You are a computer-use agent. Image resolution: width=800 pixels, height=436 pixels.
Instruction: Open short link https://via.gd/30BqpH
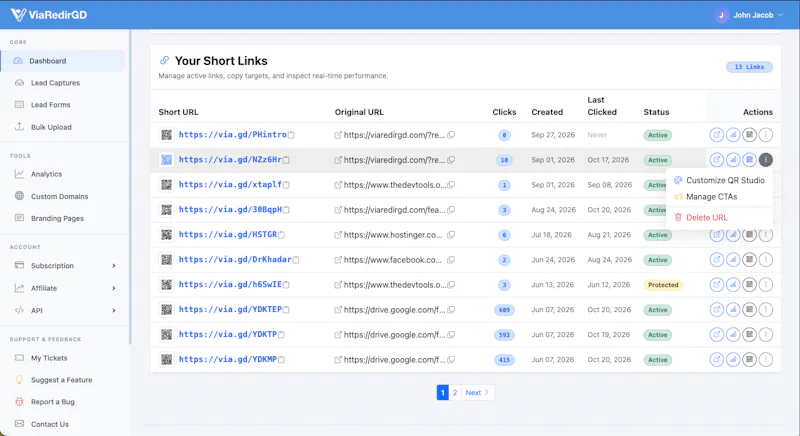click(230, 210)
